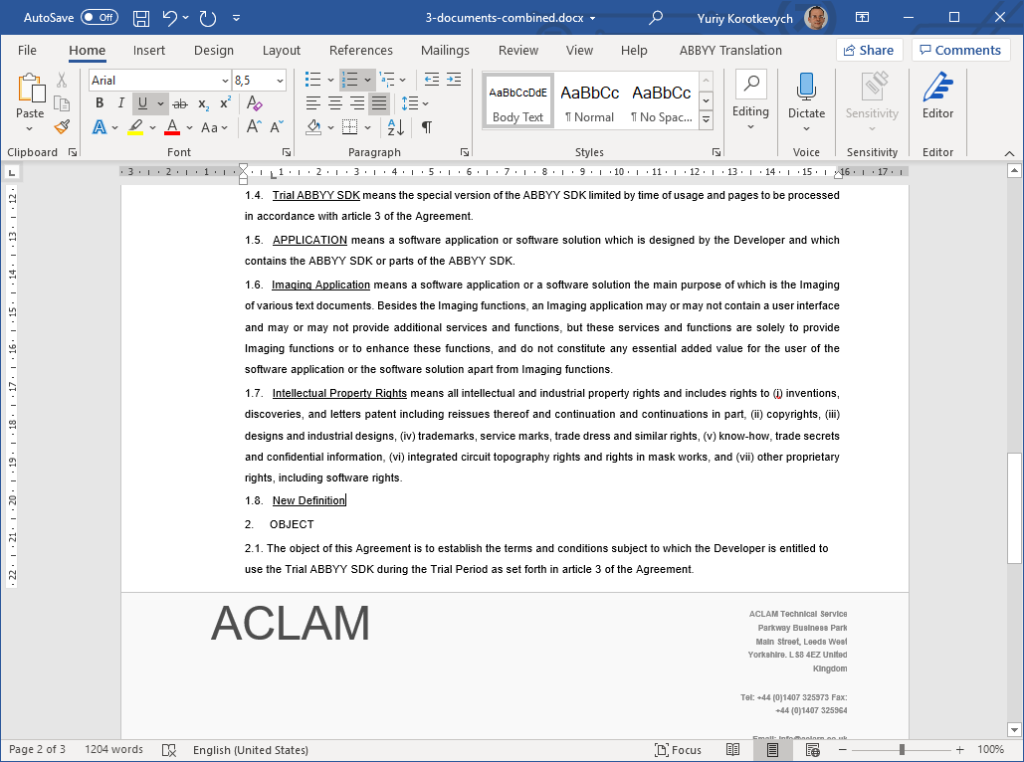This screenshot has width=1024, height=762.
Task: Switch to Read Mode view
Action: [x=733, y=750]
